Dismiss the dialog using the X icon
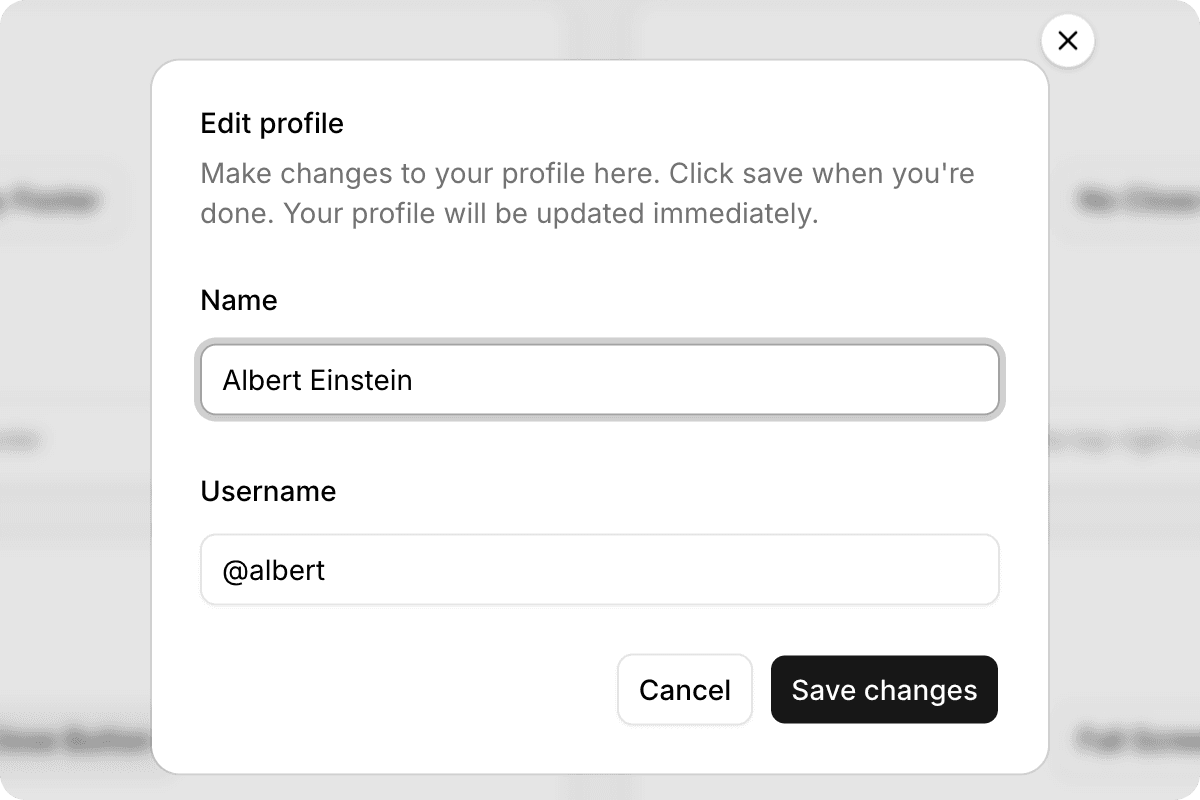 pyautogui.click(x=1067, y=41)
